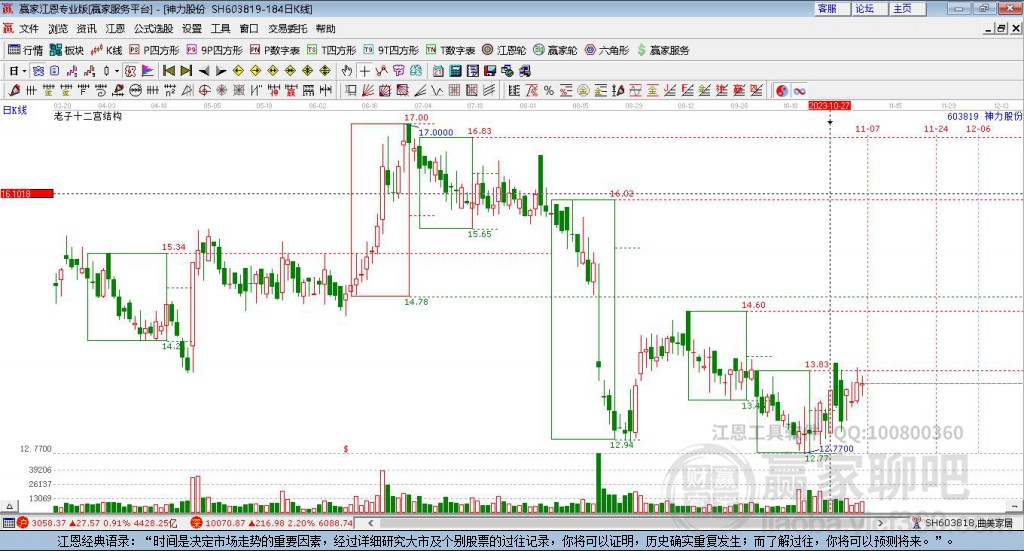Open 赢家服务 with dollar icon
The height and width of the screenshot is (551, 1024).
point(663,50)
